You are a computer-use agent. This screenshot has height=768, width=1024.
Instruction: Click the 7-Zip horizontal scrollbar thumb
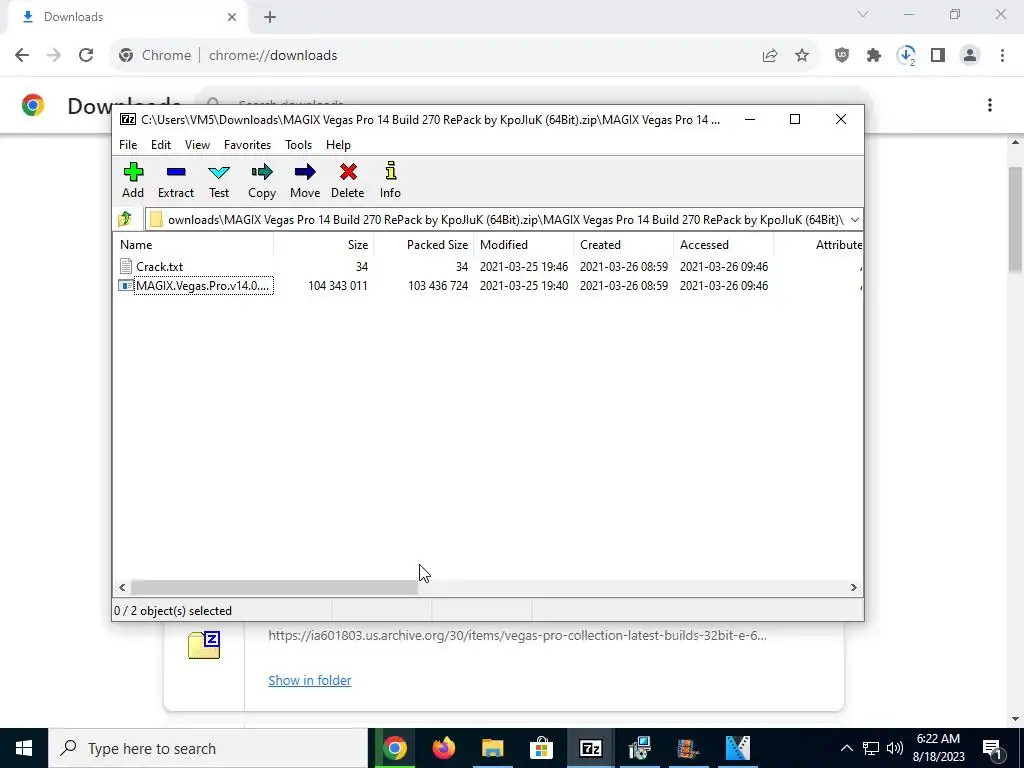coord(274,588)
